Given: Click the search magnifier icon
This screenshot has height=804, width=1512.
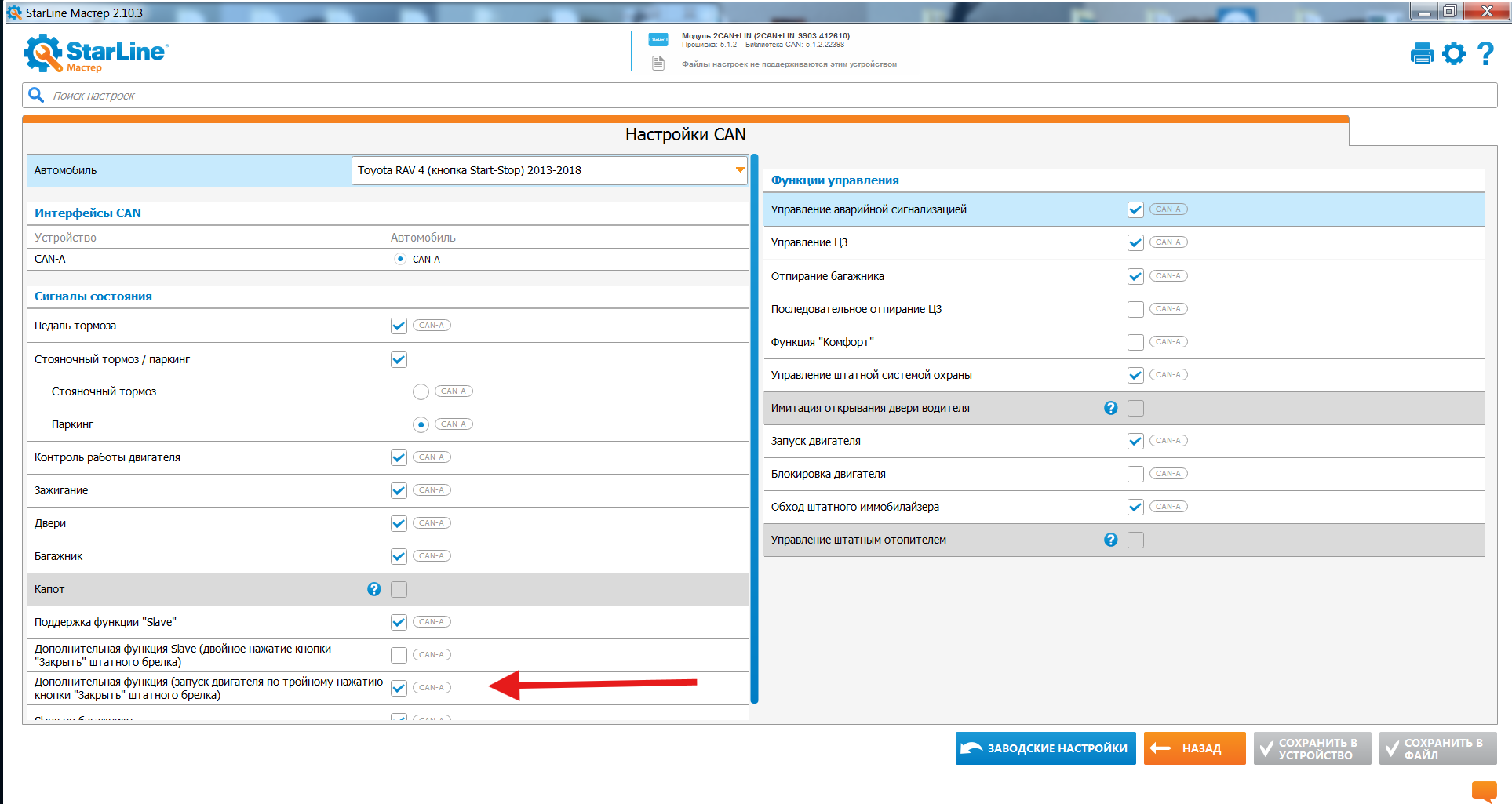Looking at the screenshot, I should click(x=36, y=96).
